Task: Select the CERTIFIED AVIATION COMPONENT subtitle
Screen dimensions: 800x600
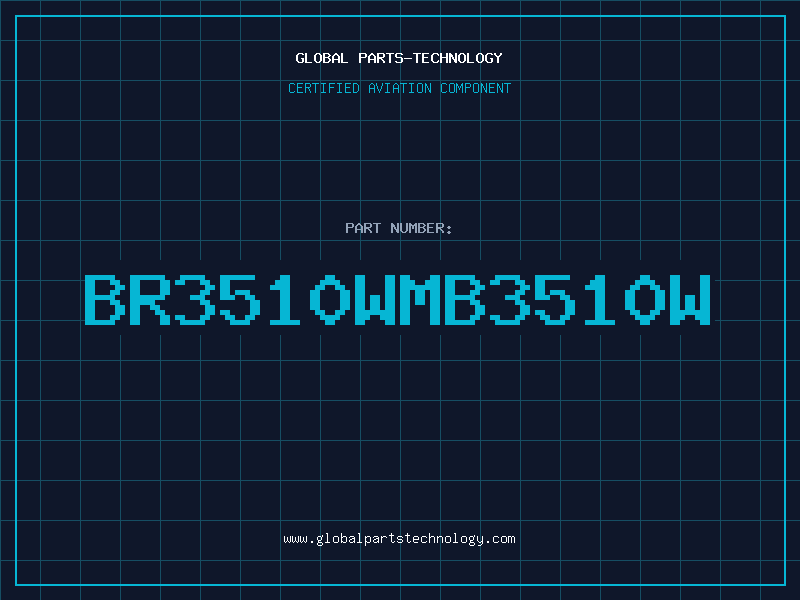Action: (x=399, y=88)
